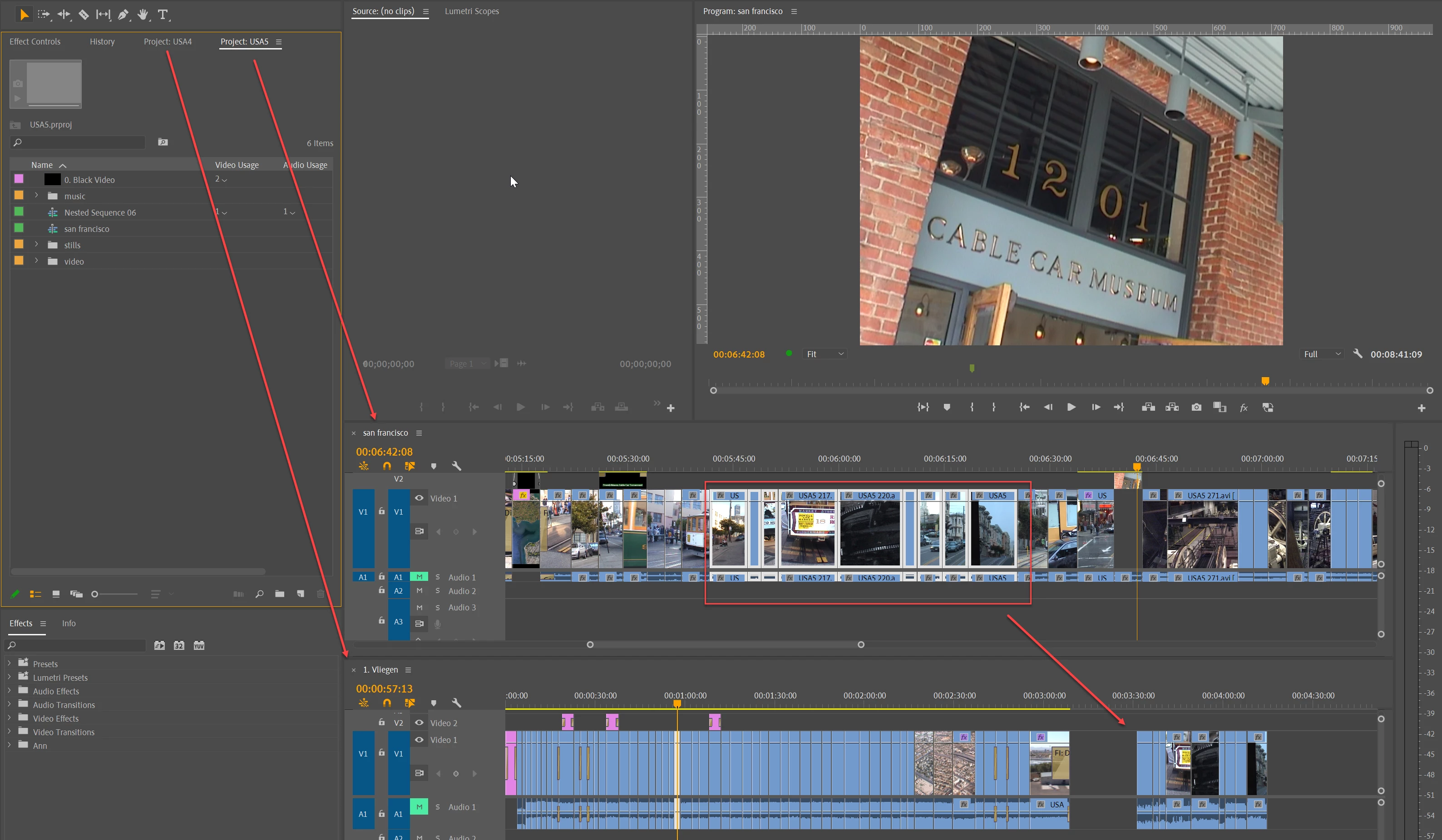Toggle Video 1 eye visibility in san francisco
The height and width of the screenshot is (840, 1442).
[419, 498]
